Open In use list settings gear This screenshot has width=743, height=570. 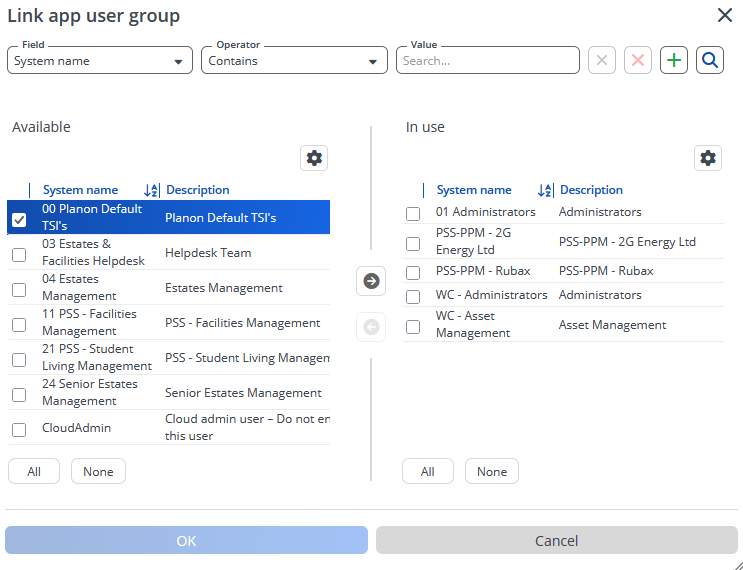[x=707, y=158]
